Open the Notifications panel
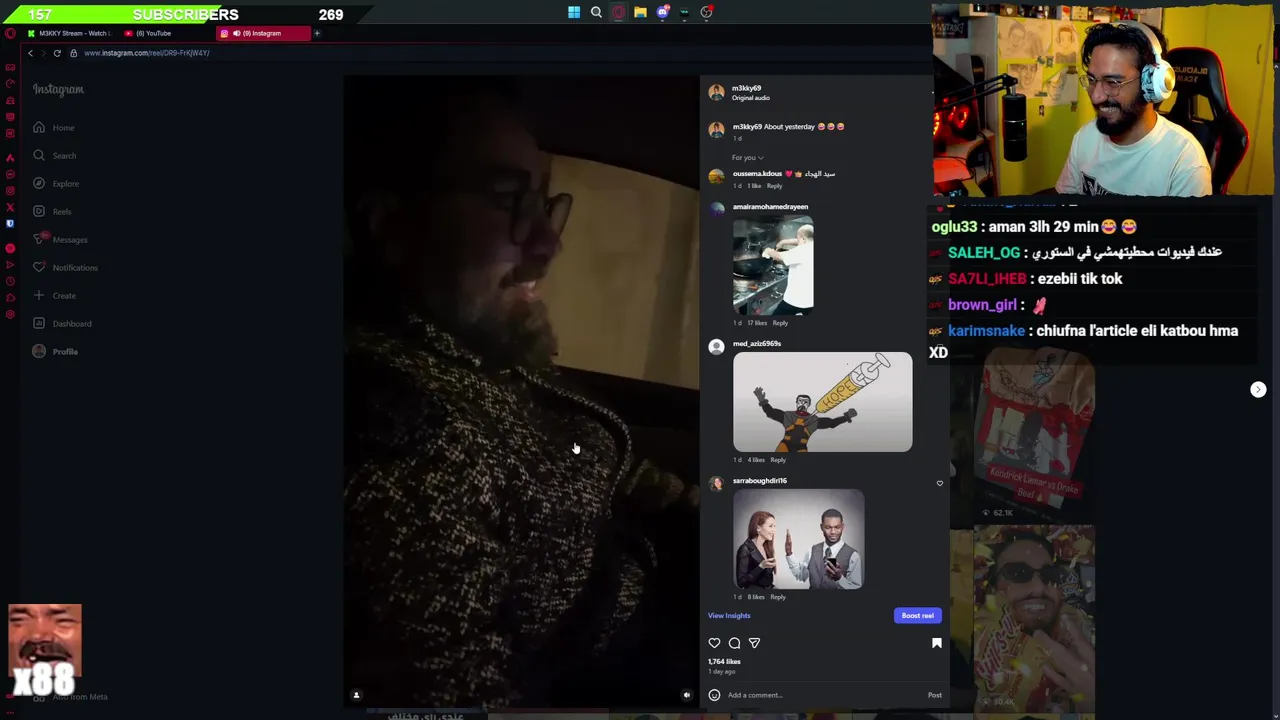 64,268
